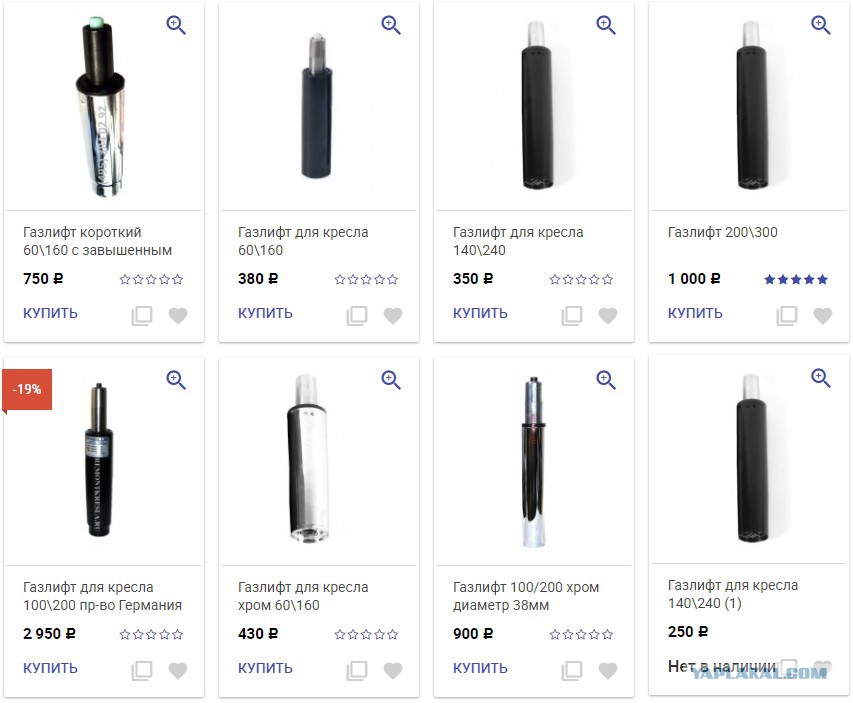The width and height of the screenshot is (853, 703).
Task: Click heart icon on 900 ₽ chrome gas lift
Action: [x=608, y=670]
